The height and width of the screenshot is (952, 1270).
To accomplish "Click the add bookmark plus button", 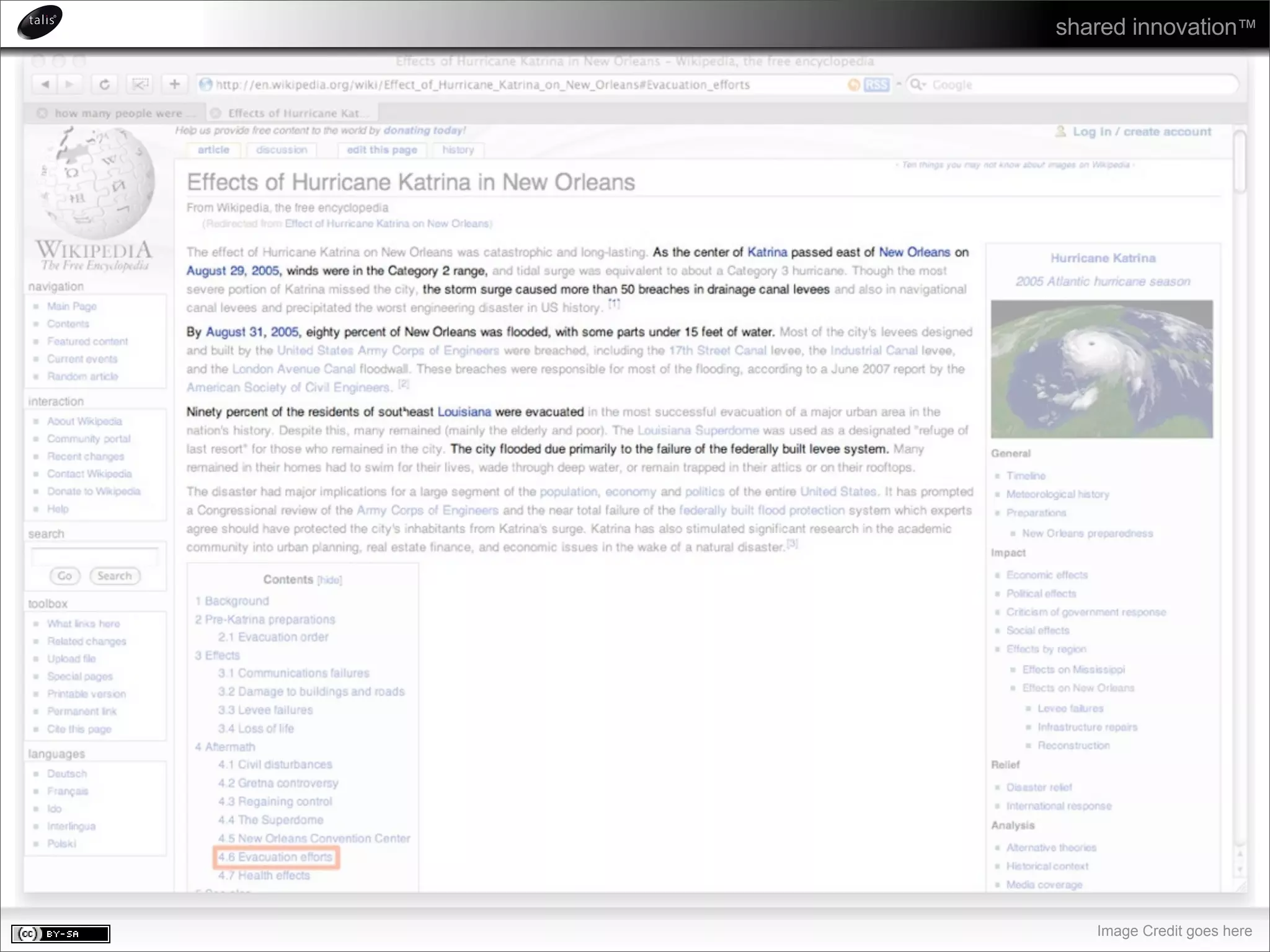I will pos(174,84).
